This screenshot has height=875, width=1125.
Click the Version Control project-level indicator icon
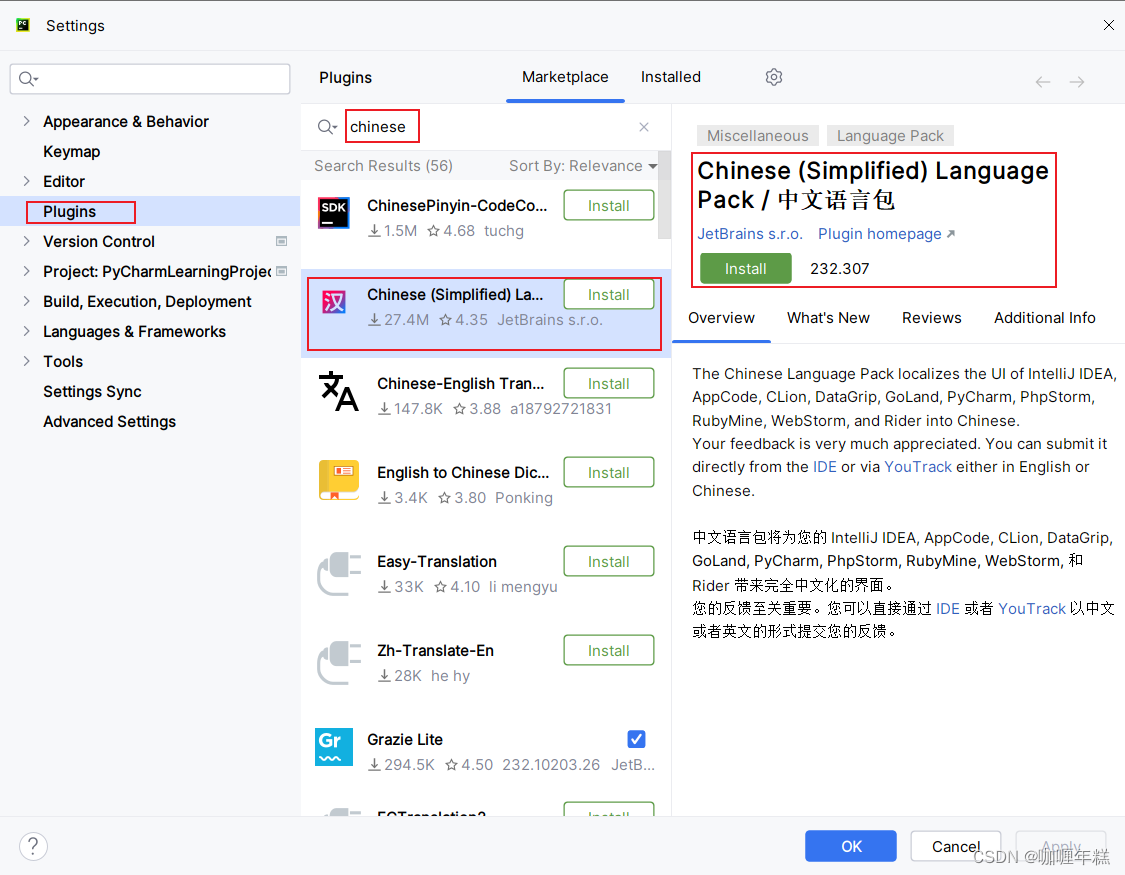click(282, 241)
